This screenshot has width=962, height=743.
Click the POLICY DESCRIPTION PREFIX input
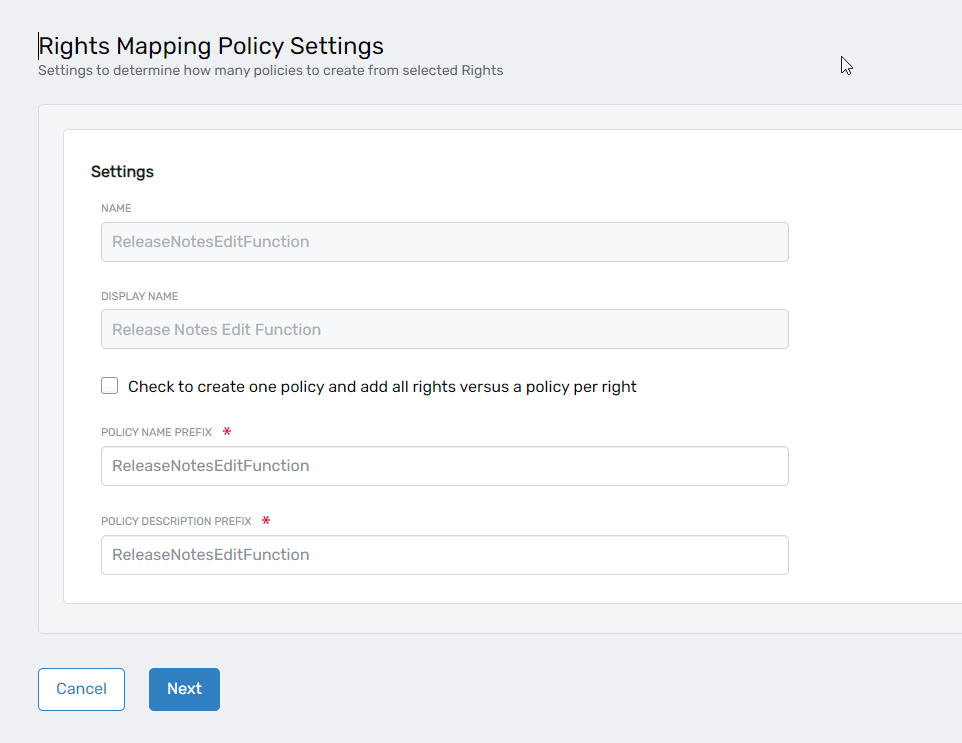click(444, 554)
